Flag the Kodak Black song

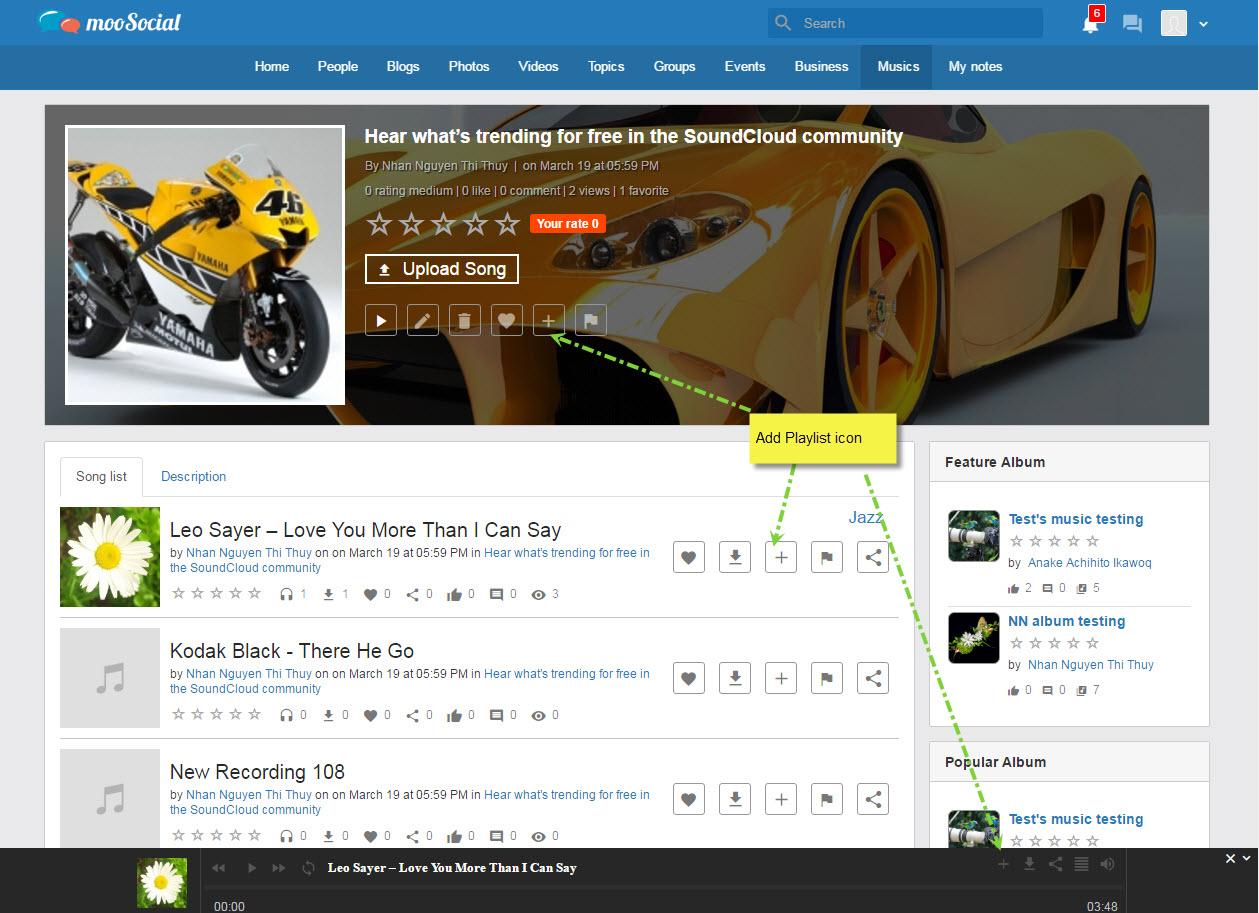[x=827, y=678]
